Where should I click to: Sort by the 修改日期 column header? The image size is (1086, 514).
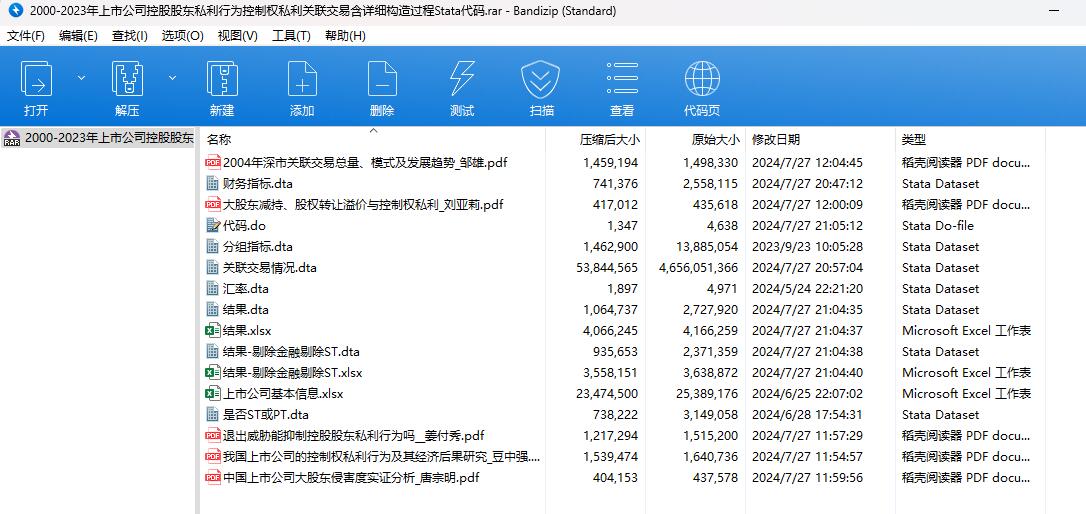click(776, 140)
